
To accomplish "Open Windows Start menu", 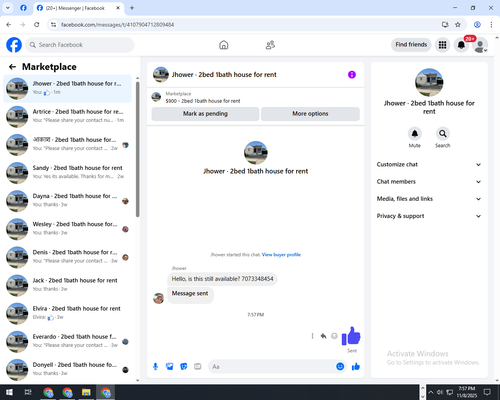I will click(9, 392).
